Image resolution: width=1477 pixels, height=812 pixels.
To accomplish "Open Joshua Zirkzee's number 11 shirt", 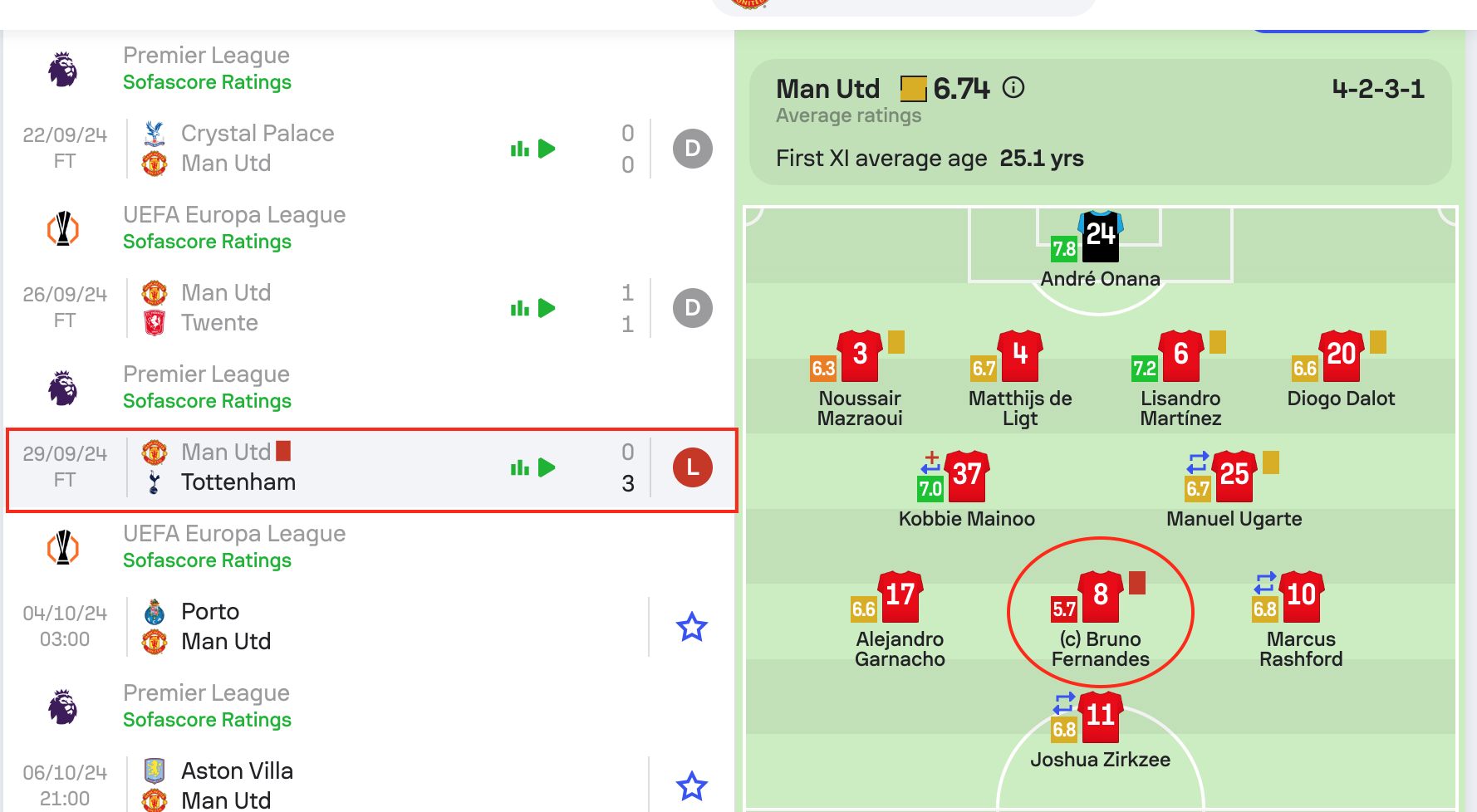I will [1101, 717].
